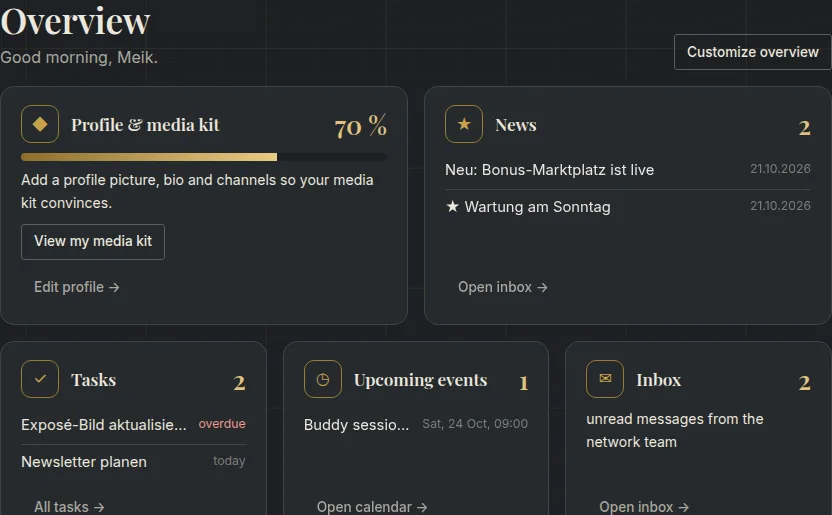This screenshot has width=832, height=515.
Task: Click the red overdue label
Action: 222,424
